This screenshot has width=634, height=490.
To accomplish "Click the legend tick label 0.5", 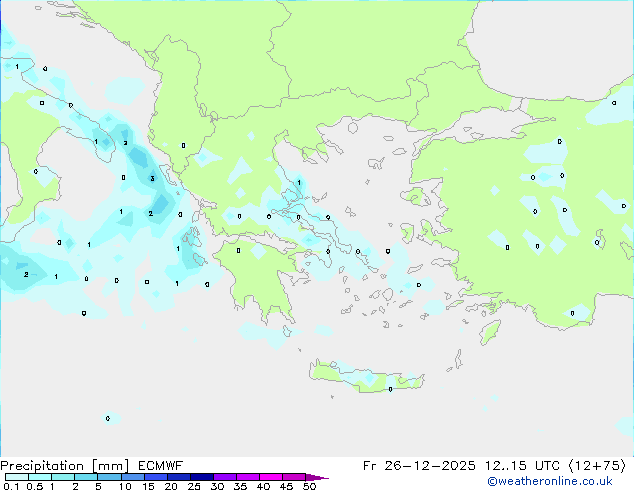I will click(x=35, y=486).
